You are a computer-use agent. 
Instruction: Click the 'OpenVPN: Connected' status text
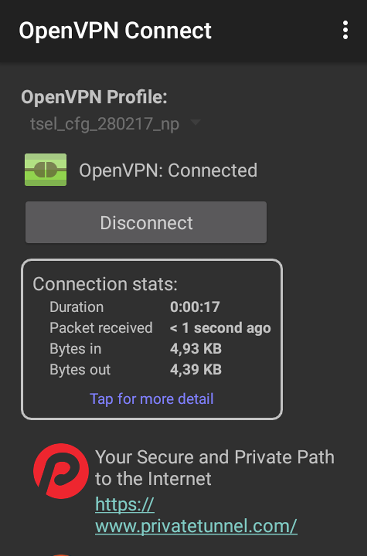pyautogui.click(x=168, y=170)
